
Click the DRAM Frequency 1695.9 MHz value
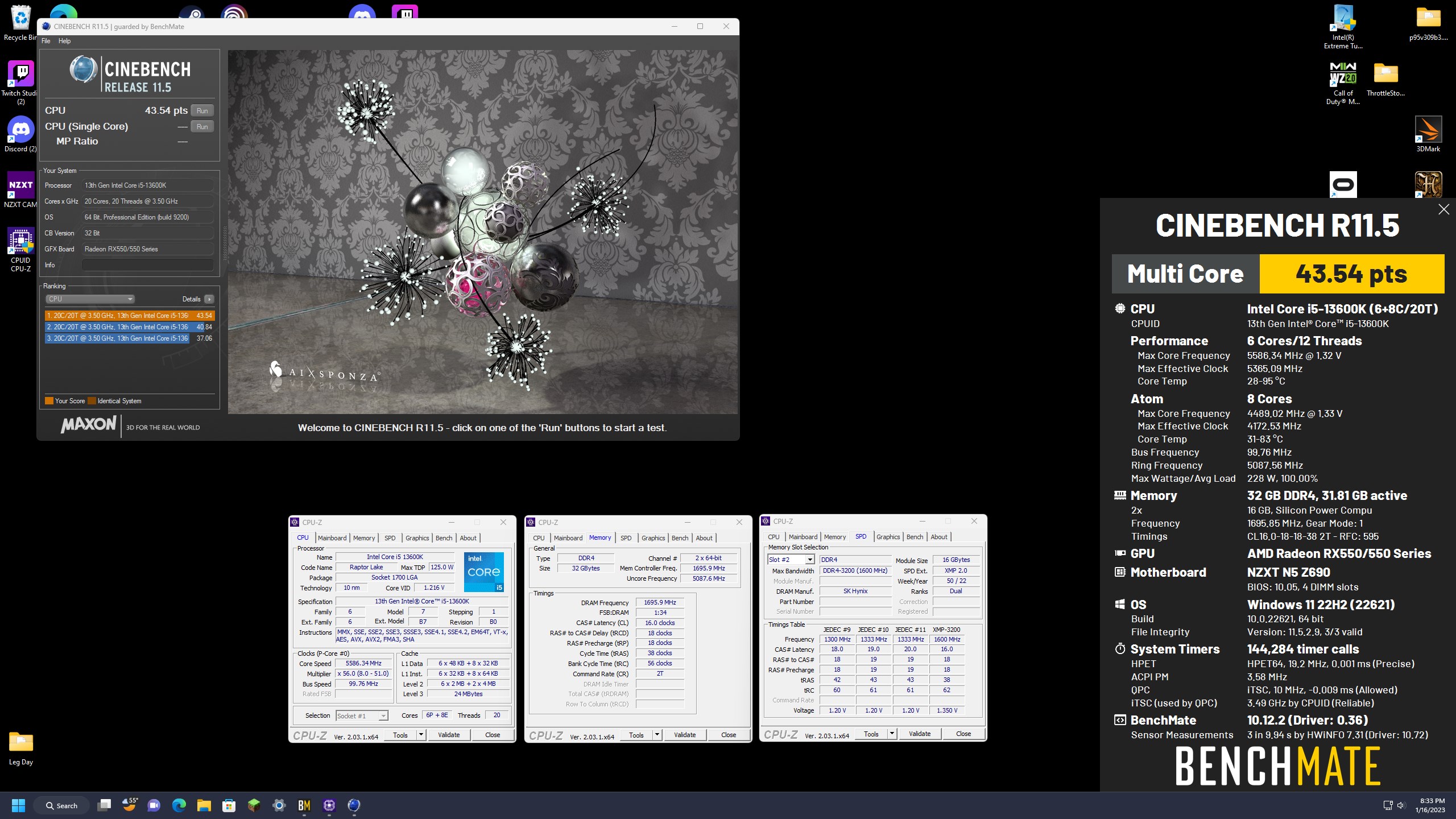coord(660,602)
